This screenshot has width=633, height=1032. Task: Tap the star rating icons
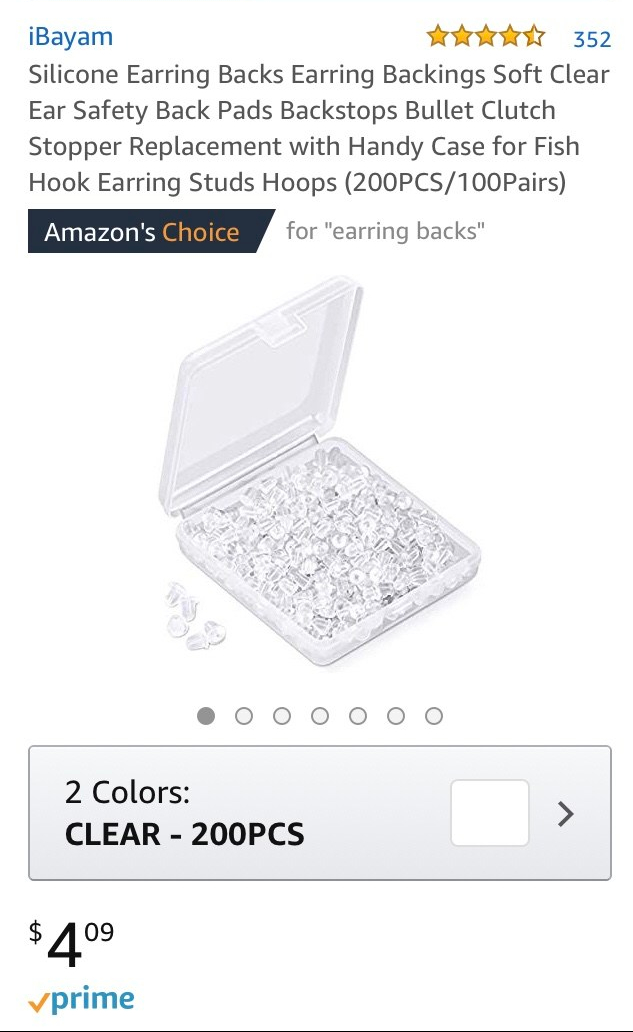pyautogui.click(x=485, y=38)
